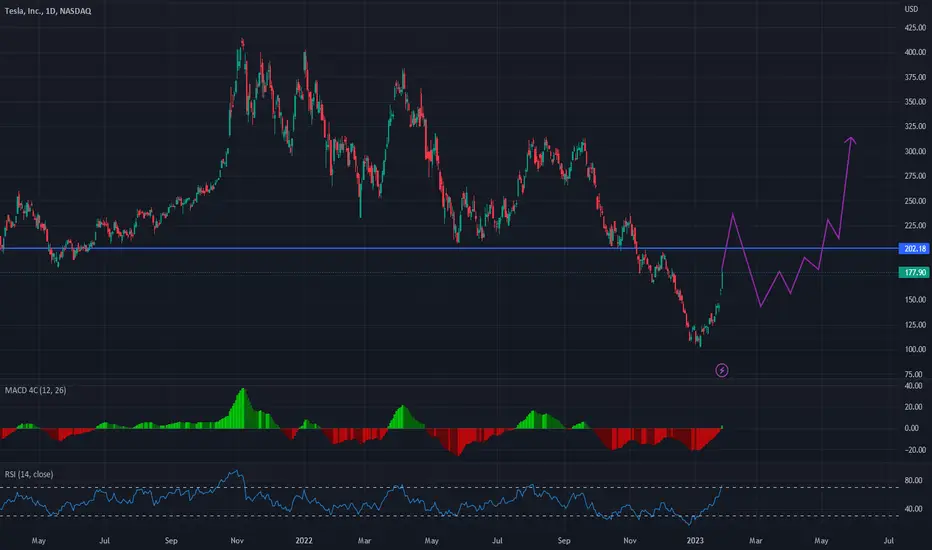Click the blue 202.18 price label
932x550 pixels.
coord(914,249)
